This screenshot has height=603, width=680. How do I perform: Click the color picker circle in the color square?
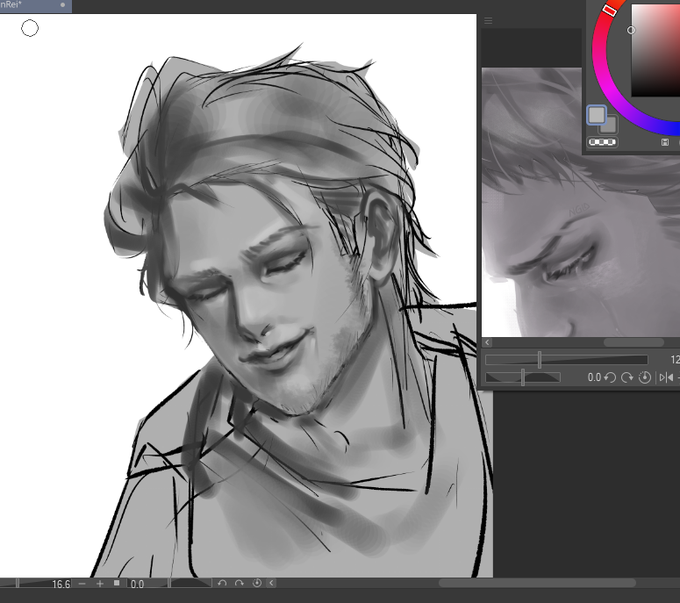[x=631, y=30]
